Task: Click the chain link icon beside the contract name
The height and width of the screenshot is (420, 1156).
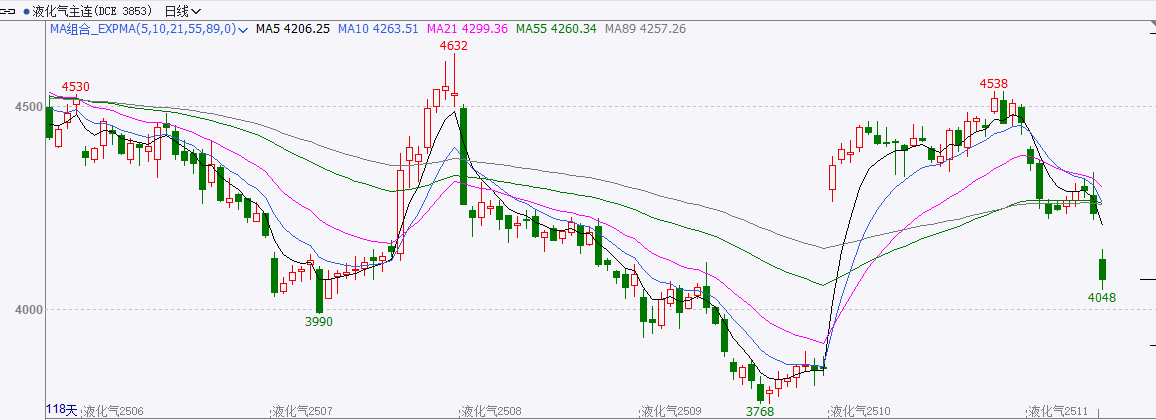Action: (9, 11)
